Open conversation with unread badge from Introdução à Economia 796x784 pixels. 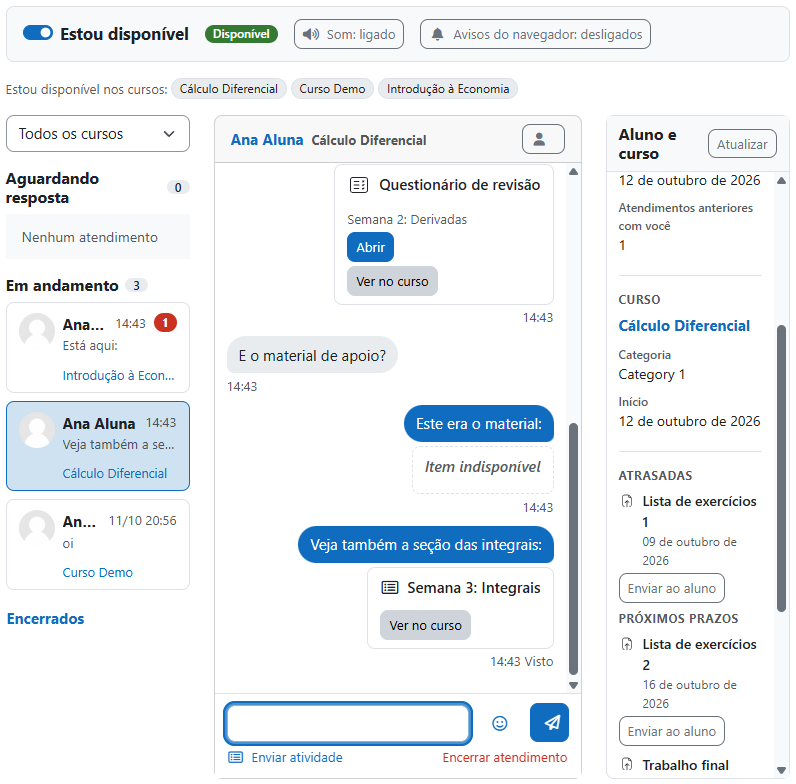[x=98, y=348]
